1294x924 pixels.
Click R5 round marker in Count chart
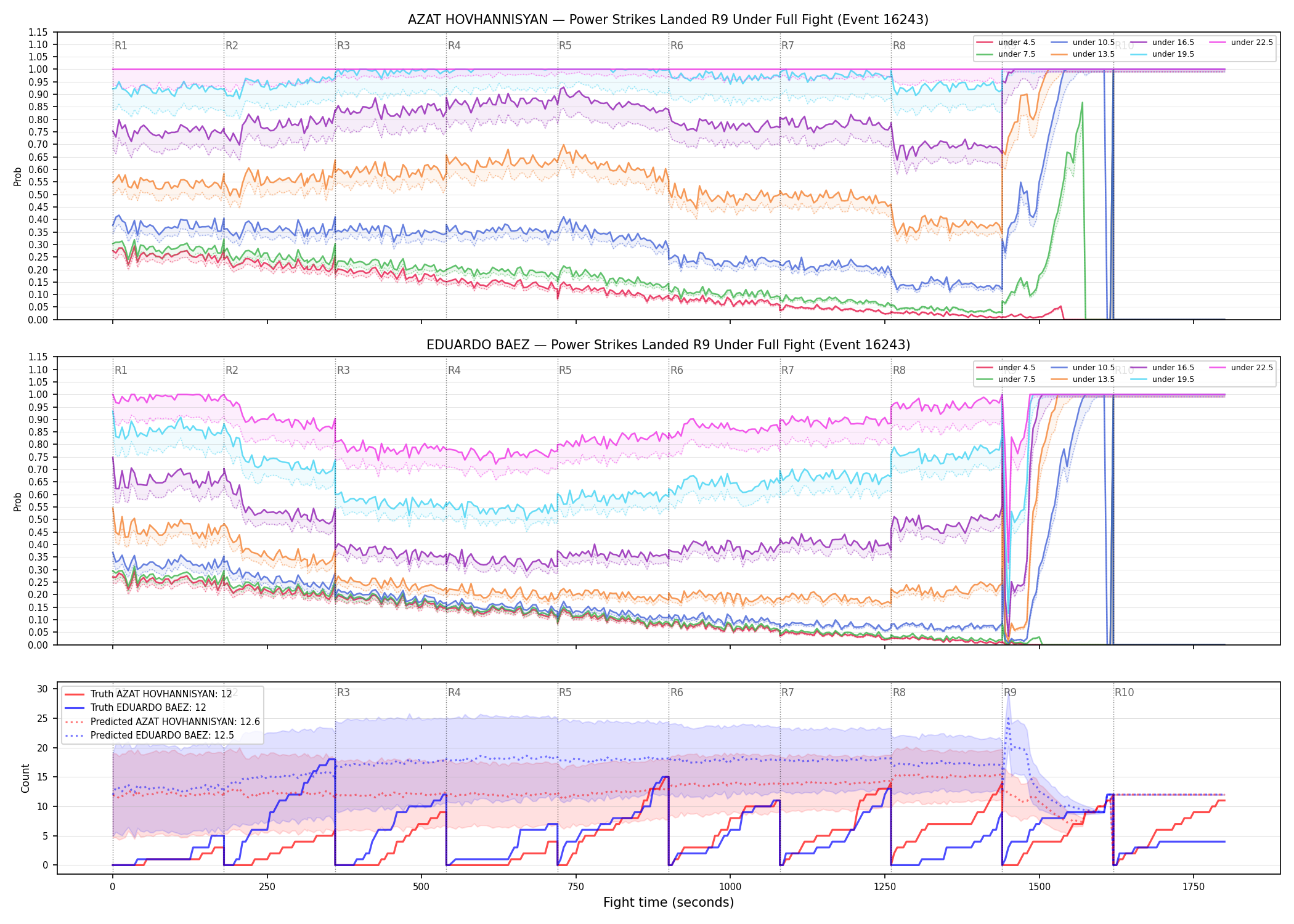(565, 692)
